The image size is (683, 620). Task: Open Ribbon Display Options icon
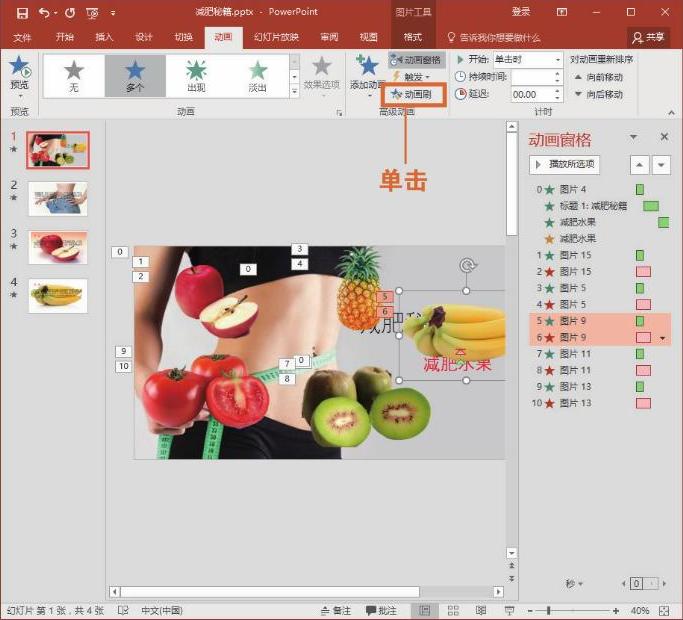[562, 12]
